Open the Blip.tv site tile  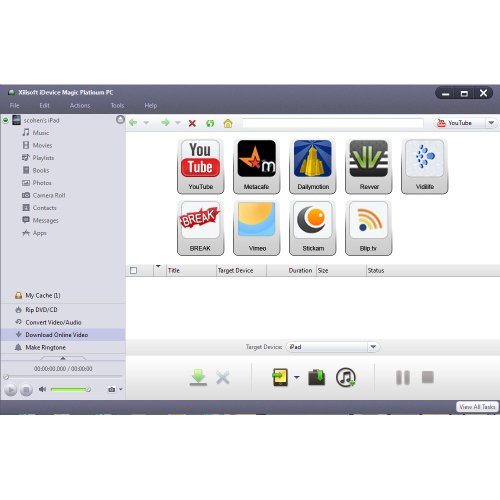tap(369, 228)
